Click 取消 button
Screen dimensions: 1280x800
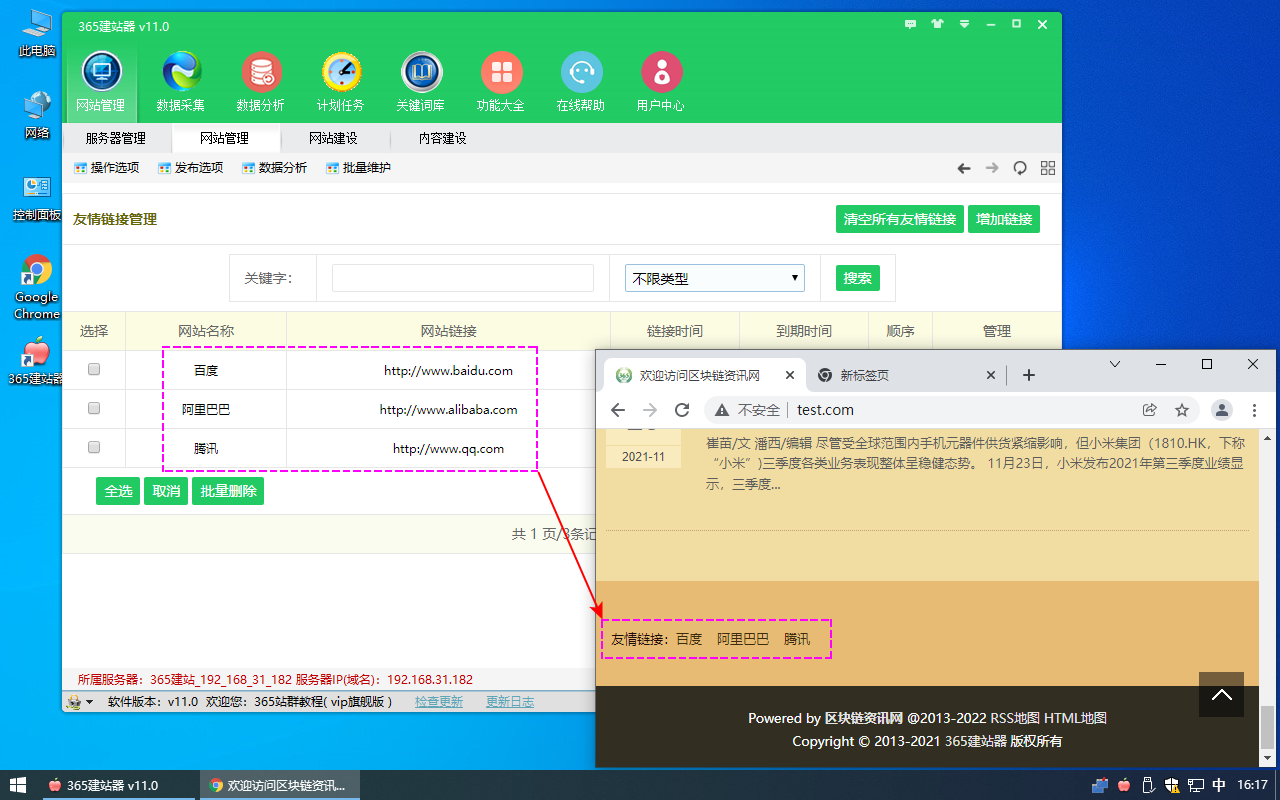166,491
